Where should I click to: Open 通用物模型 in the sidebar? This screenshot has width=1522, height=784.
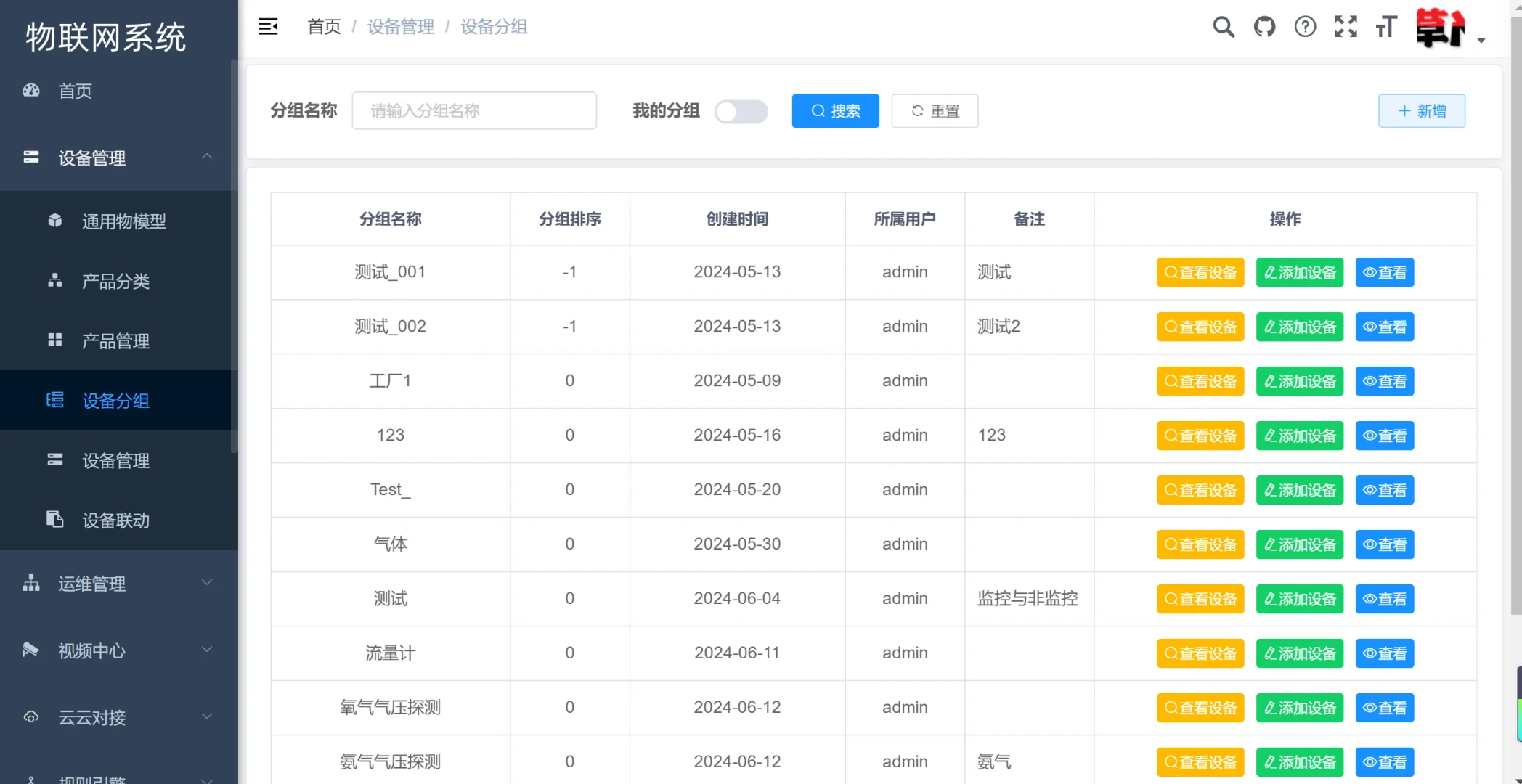[124, 221]
